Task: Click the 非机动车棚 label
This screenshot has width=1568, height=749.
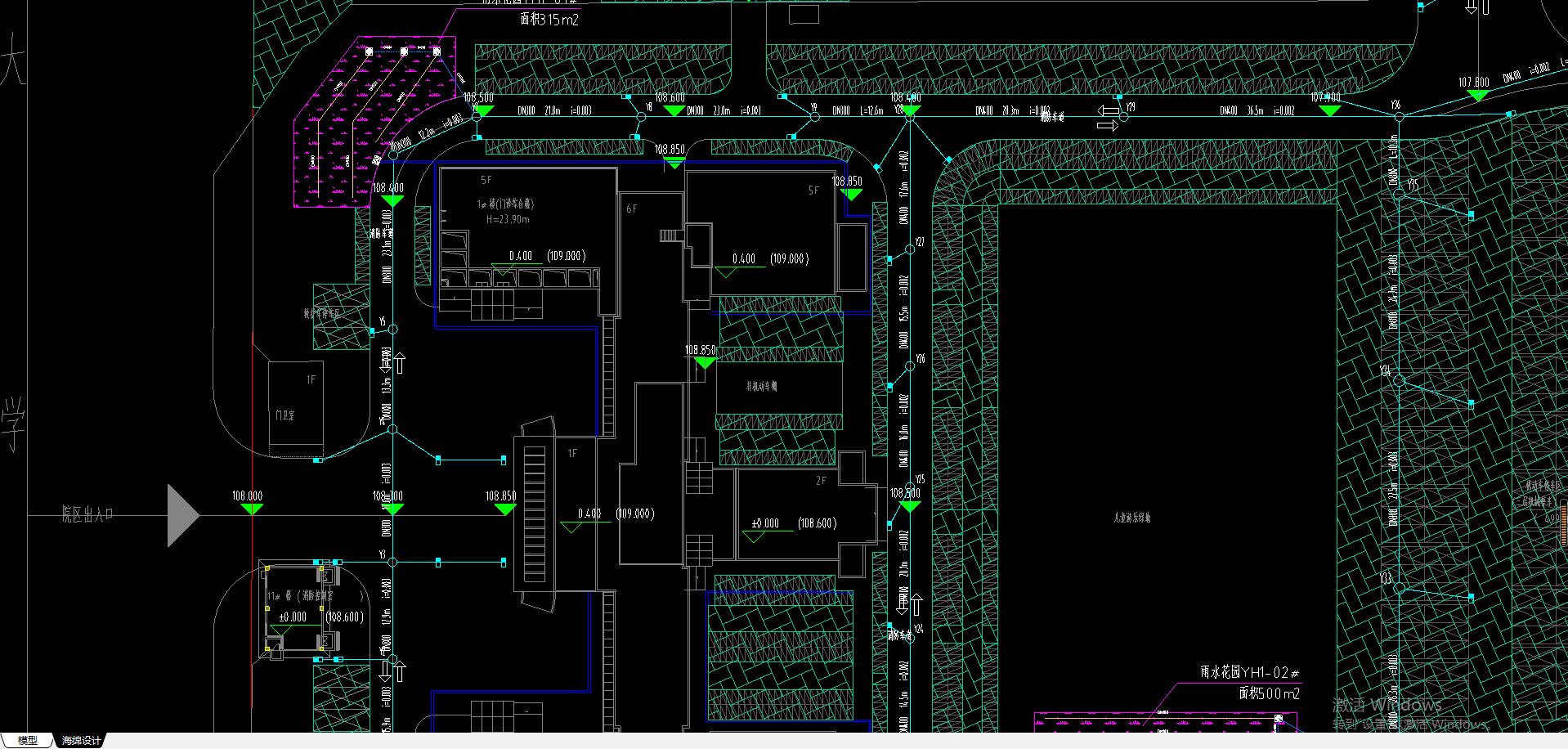Action: (761, 386)
